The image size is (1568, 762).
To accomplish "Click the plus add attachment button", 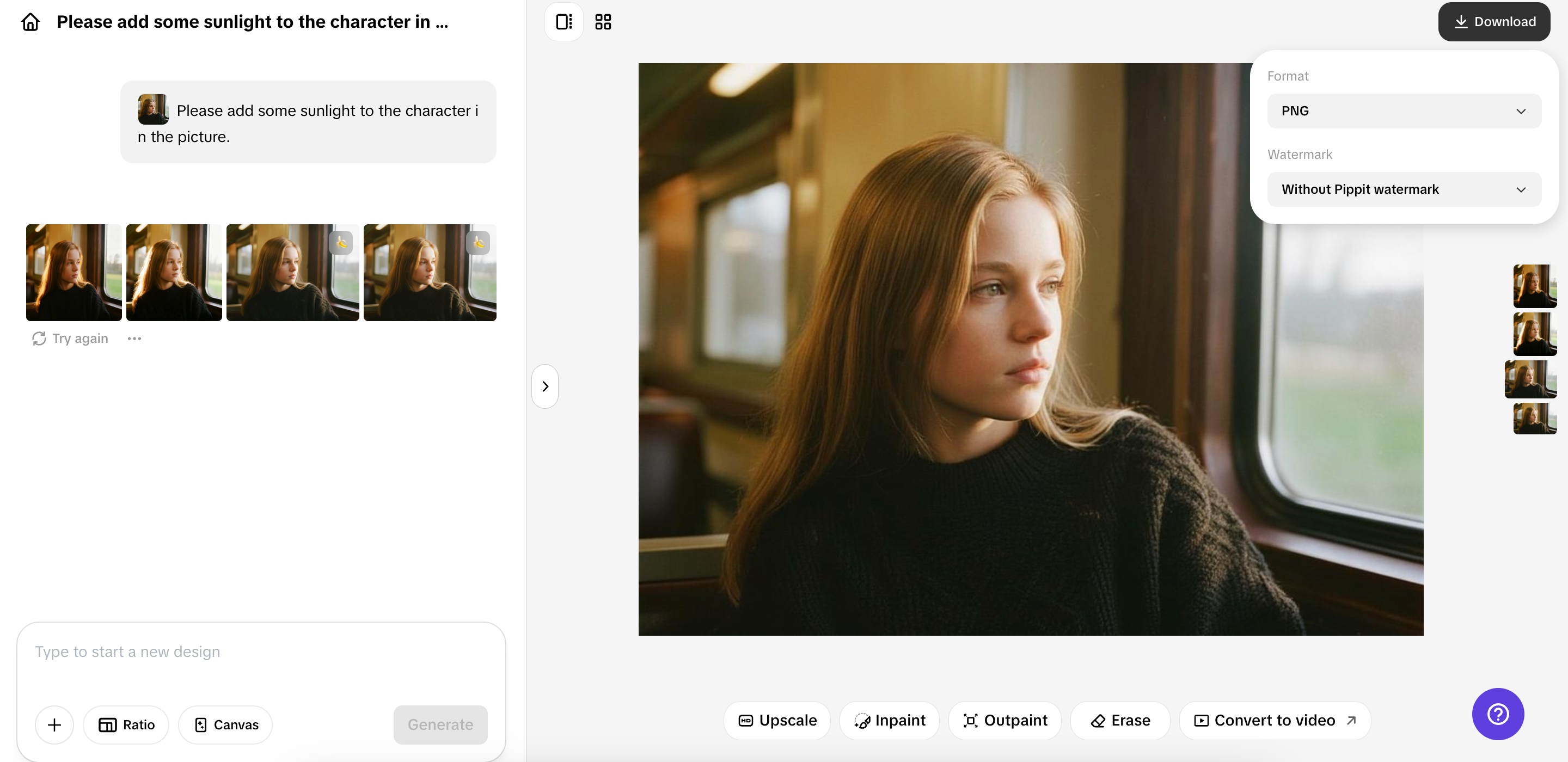I will click(x=54, y=724).
